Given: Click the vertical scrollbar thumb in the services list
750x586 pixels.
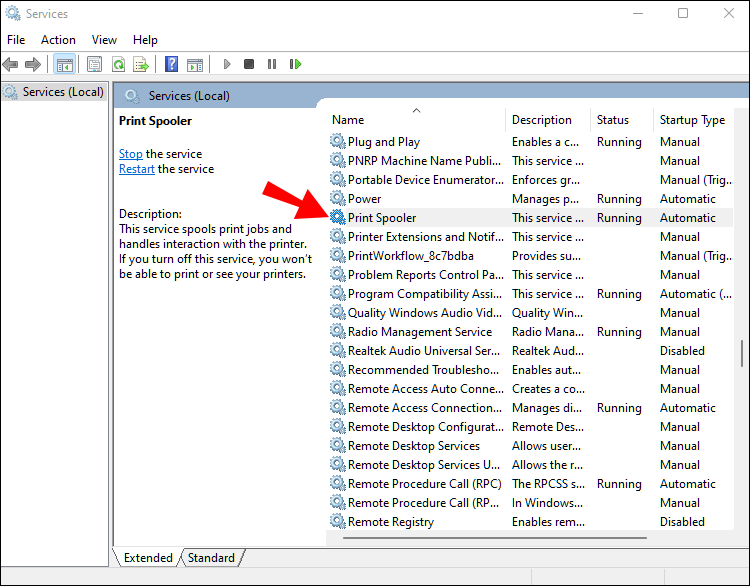Looking at the screenshot, I should 742,354.
